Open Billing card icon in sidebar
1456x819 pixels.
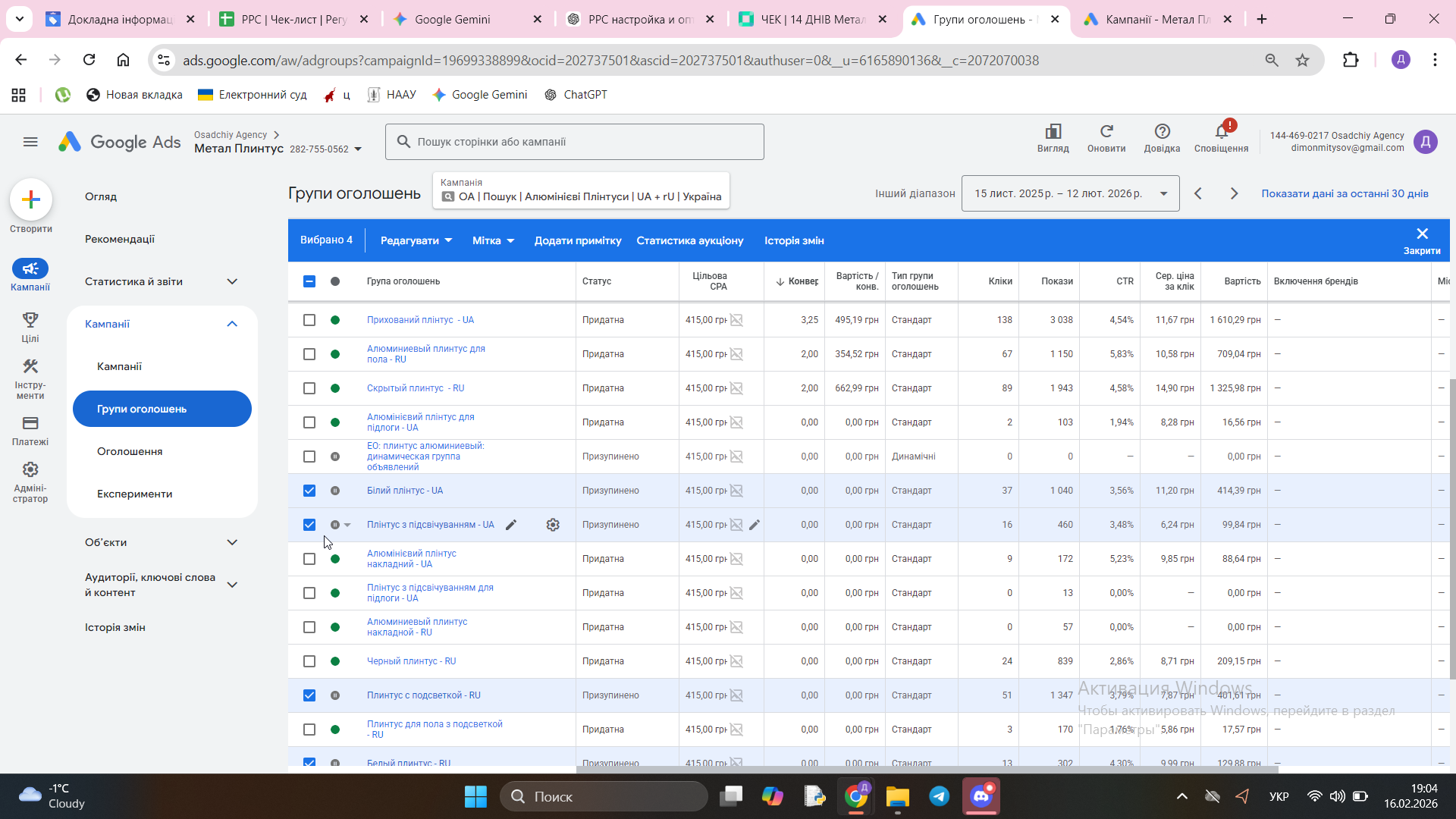click(30, 423)
